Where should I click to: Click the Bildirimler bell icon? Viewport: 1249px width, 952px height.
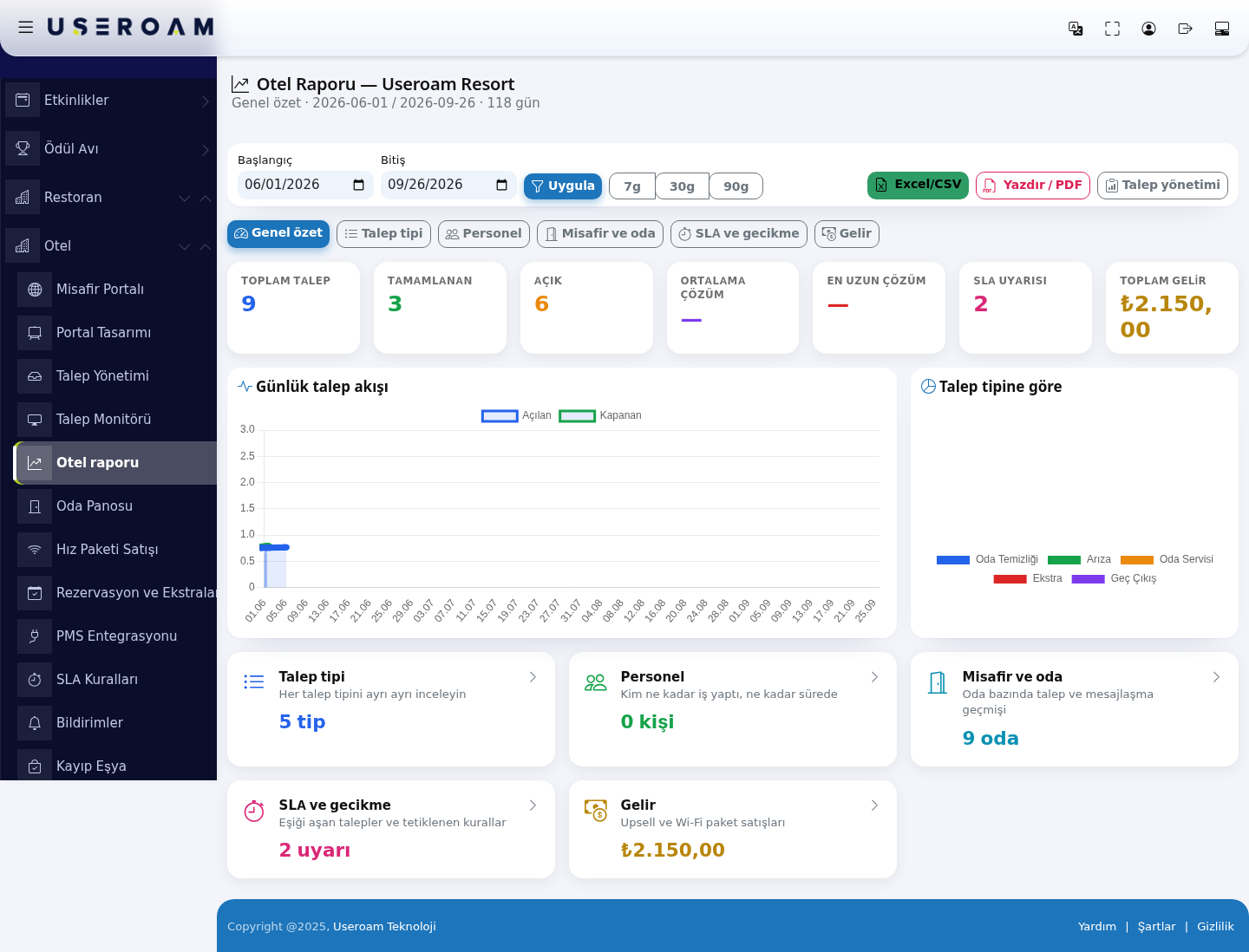click(x=35, y=723)
